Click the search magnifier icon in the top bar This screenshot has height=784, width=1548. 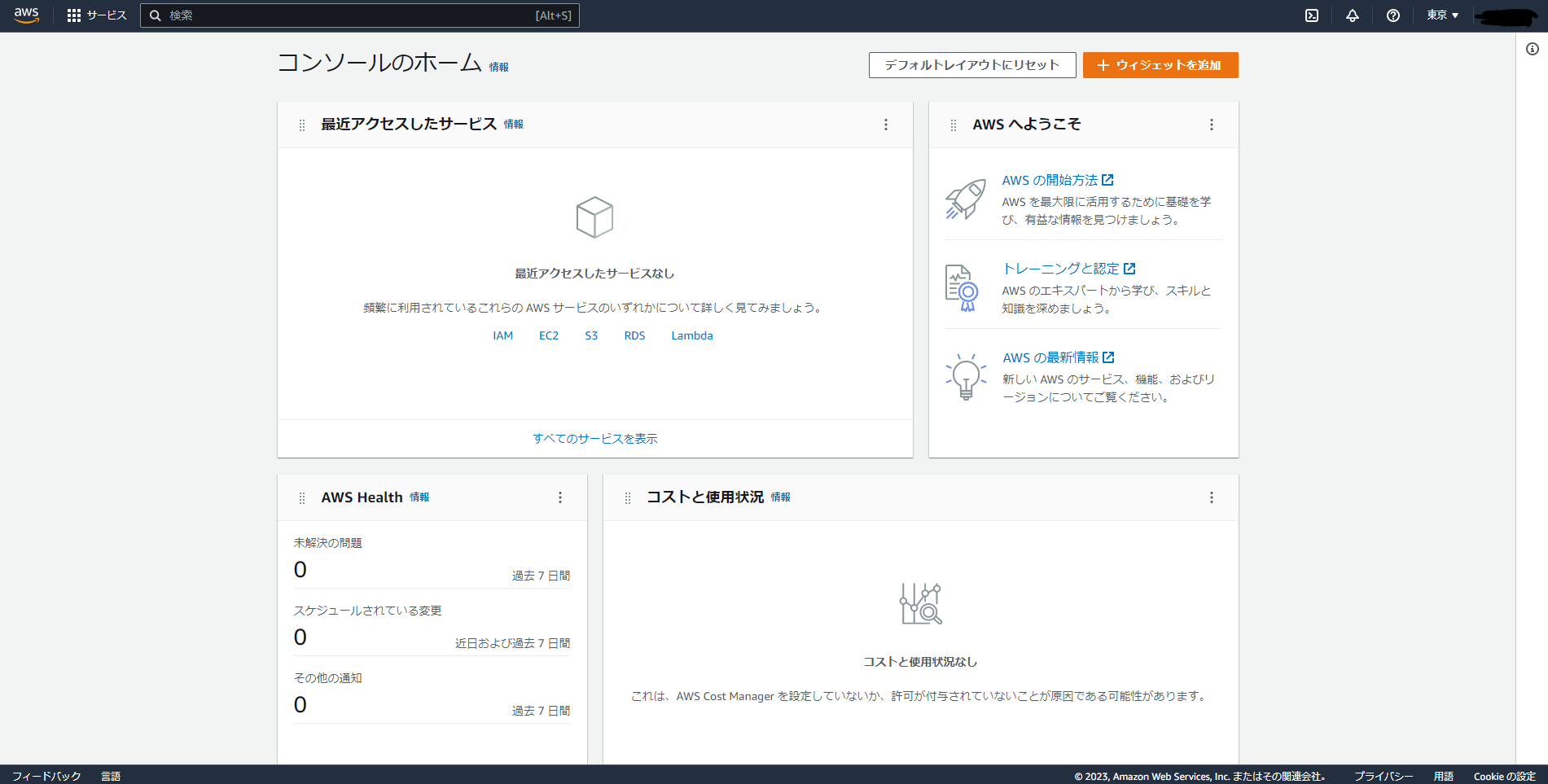click(x=156, y=15)
